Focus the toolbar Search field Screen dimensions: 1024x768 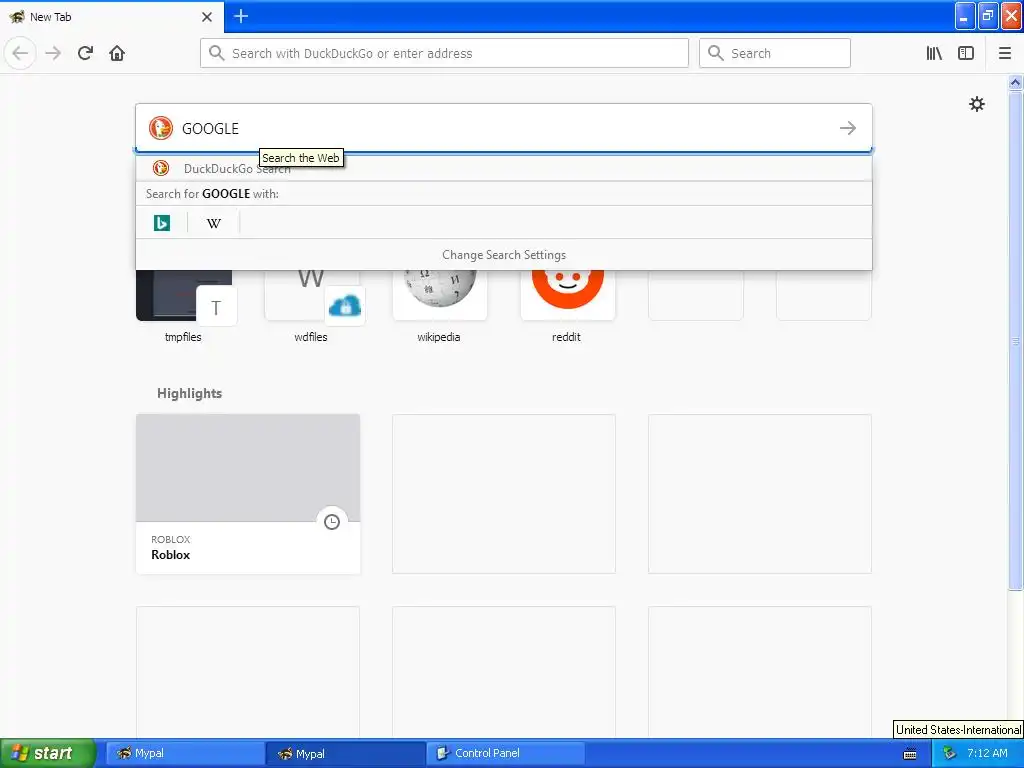(775, 53)
